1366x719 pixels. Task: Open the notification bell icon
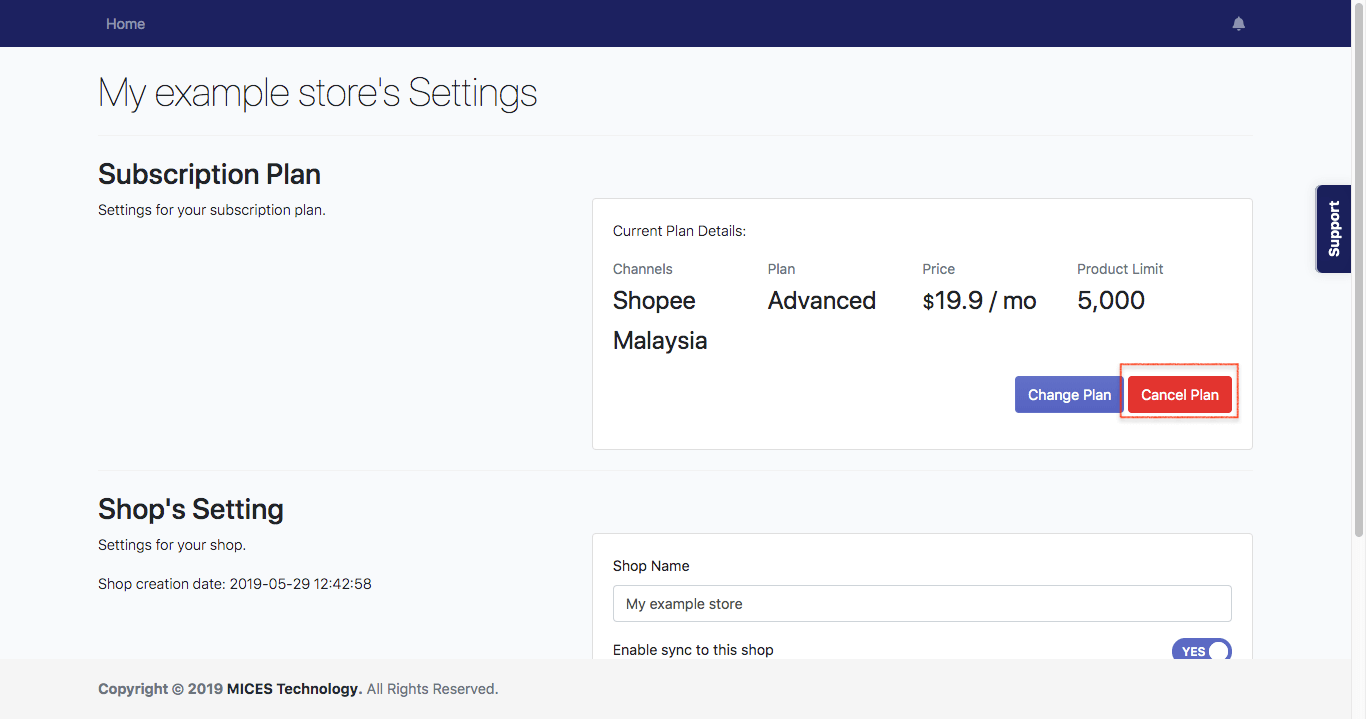[x=1238, y=24]
